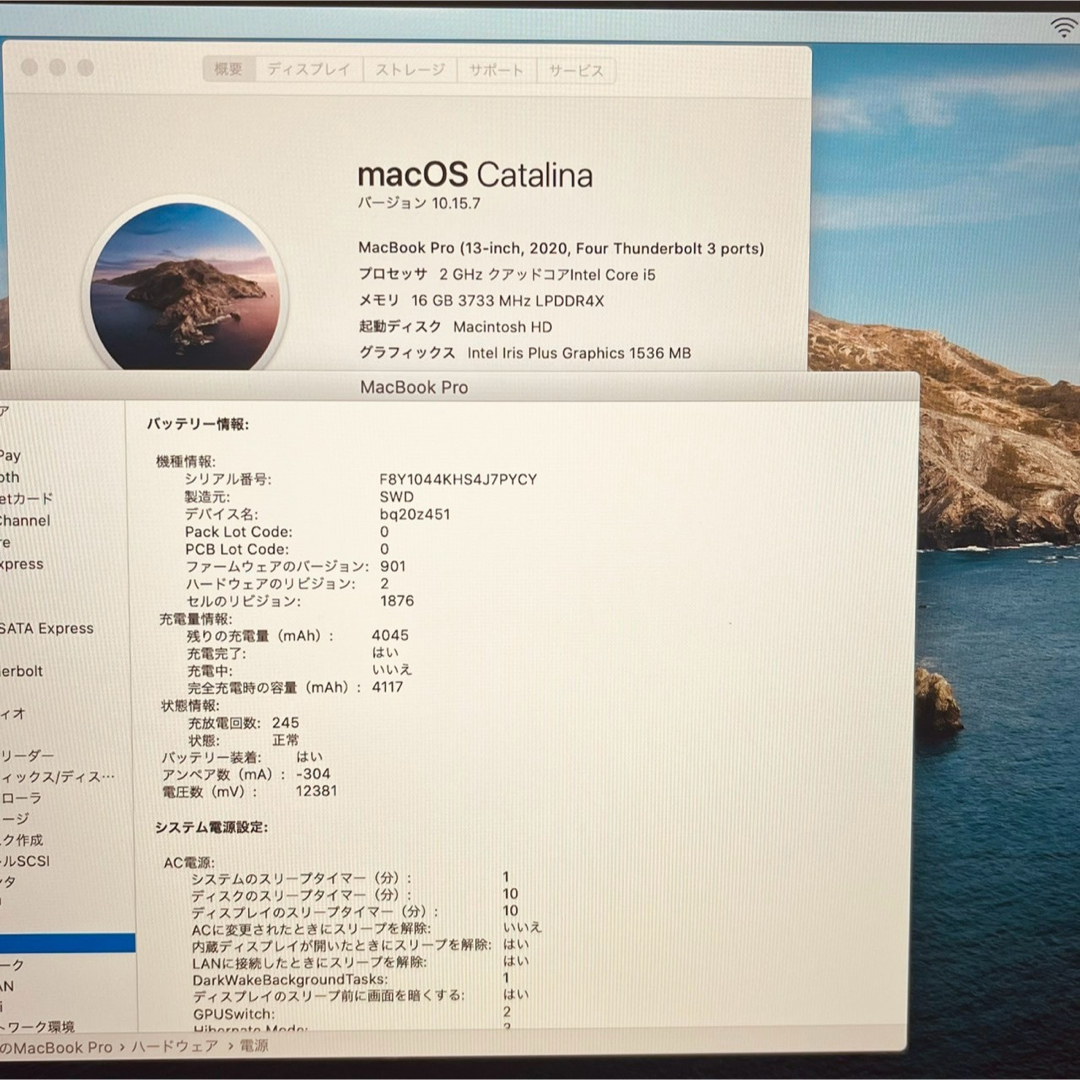Click the AC電源 label
This screenshot has height=1080, width=1080.
[189, 862]
